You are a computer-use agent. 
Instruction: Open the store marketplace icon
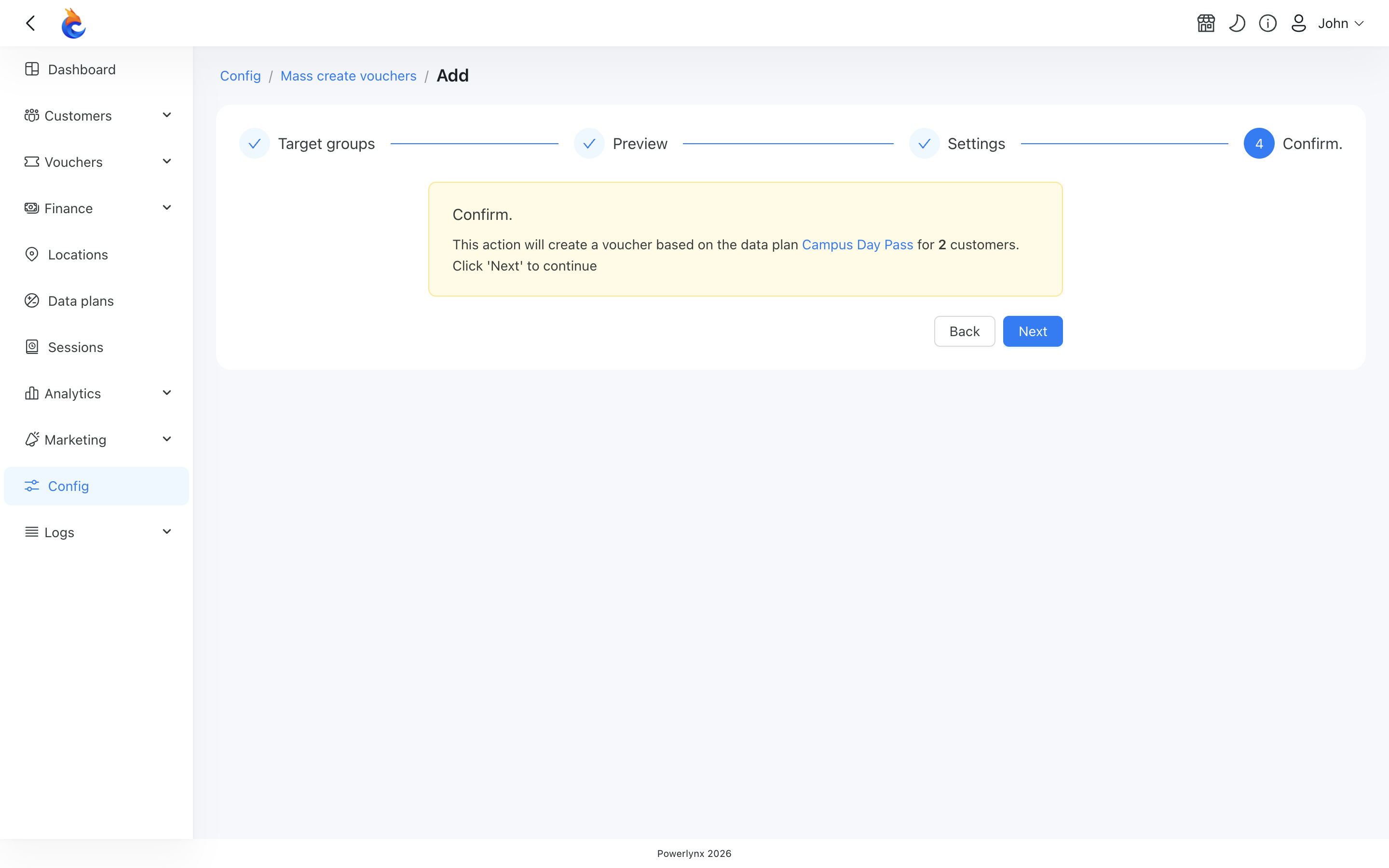[x=1206, y=24]
